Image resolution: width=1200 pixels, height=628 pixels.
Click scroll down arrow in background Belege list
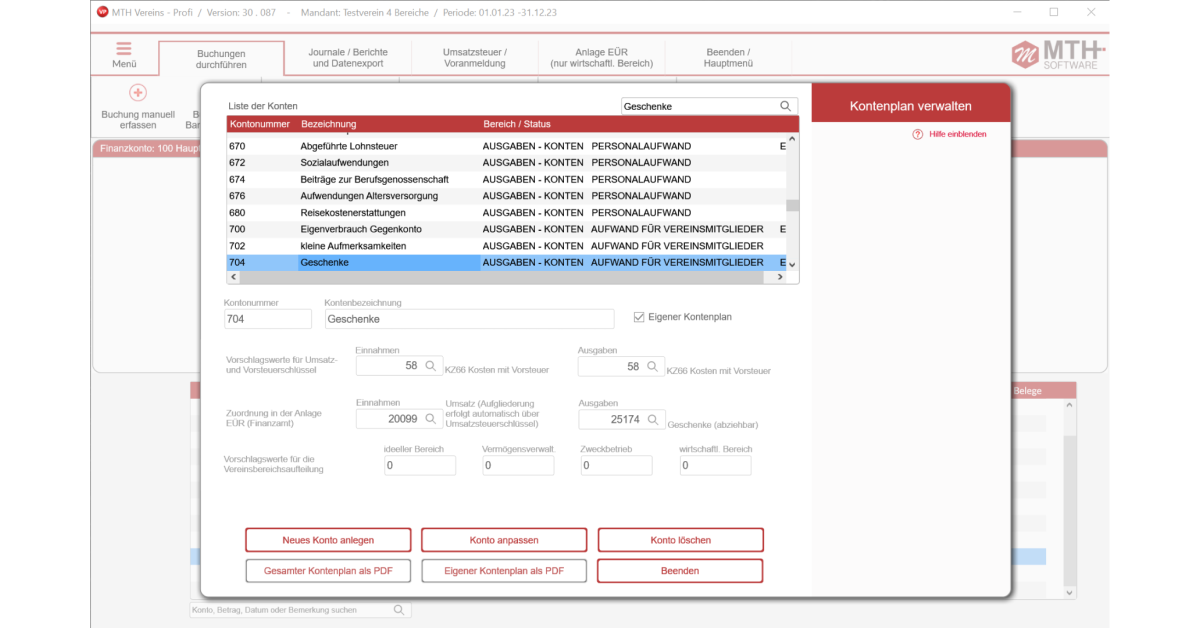click(1070, 592)
